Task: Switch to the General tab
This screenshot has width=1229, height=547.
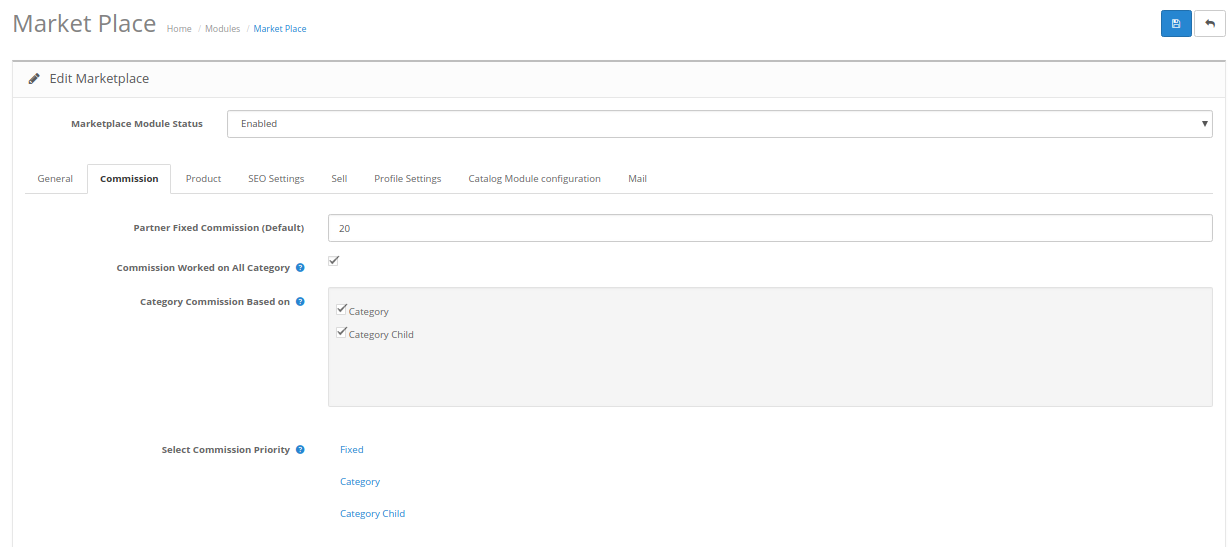Action: coord(55,179)
